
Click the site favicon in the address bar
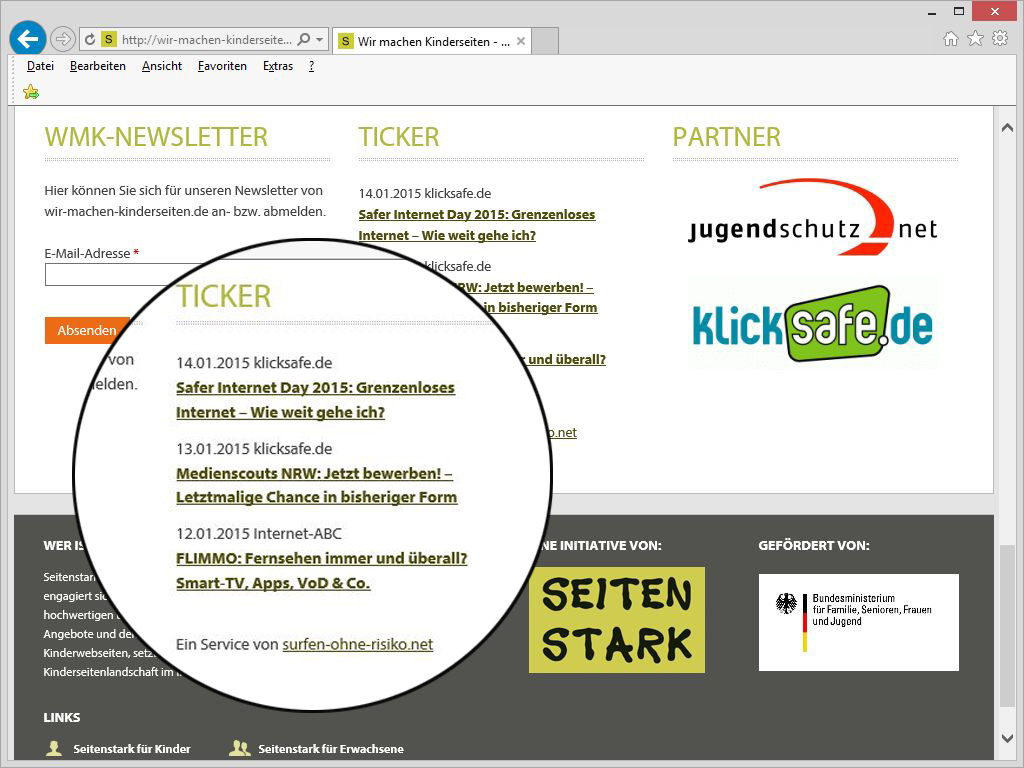click(108, 40)
